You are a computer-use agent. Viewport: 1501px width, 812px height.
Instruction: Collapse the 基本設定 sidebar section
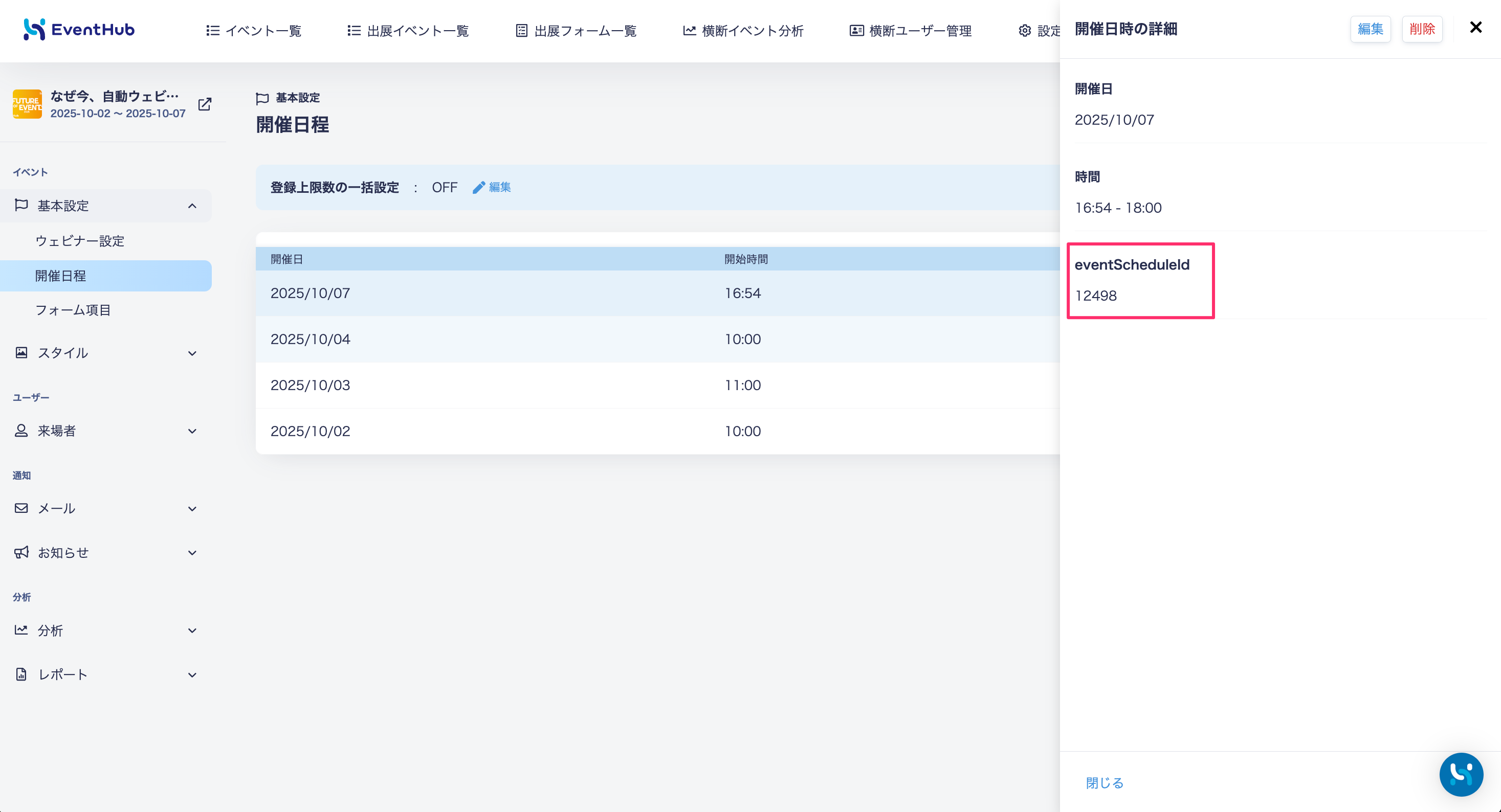(x=106, y=206)
